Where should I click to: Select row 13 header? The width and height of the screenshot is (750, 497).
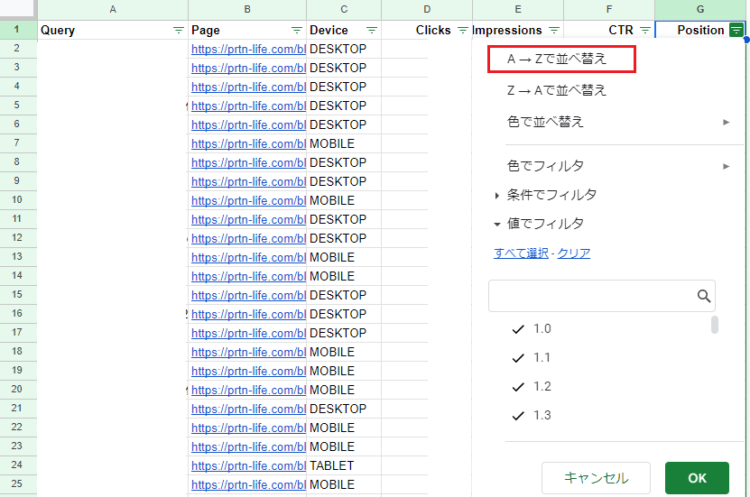(17, 257)
